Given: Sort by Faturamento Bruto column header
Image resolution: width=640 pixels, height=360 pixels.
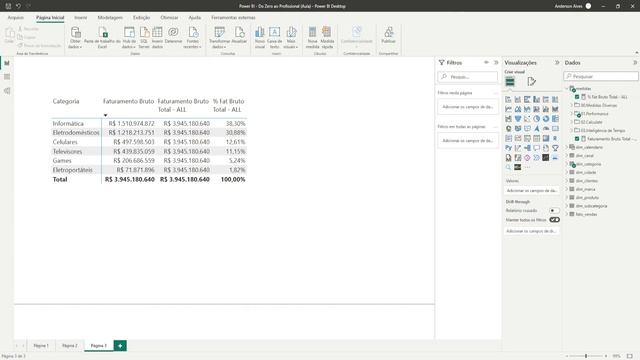Looking at the screenshot, I should tap(128, 101).
